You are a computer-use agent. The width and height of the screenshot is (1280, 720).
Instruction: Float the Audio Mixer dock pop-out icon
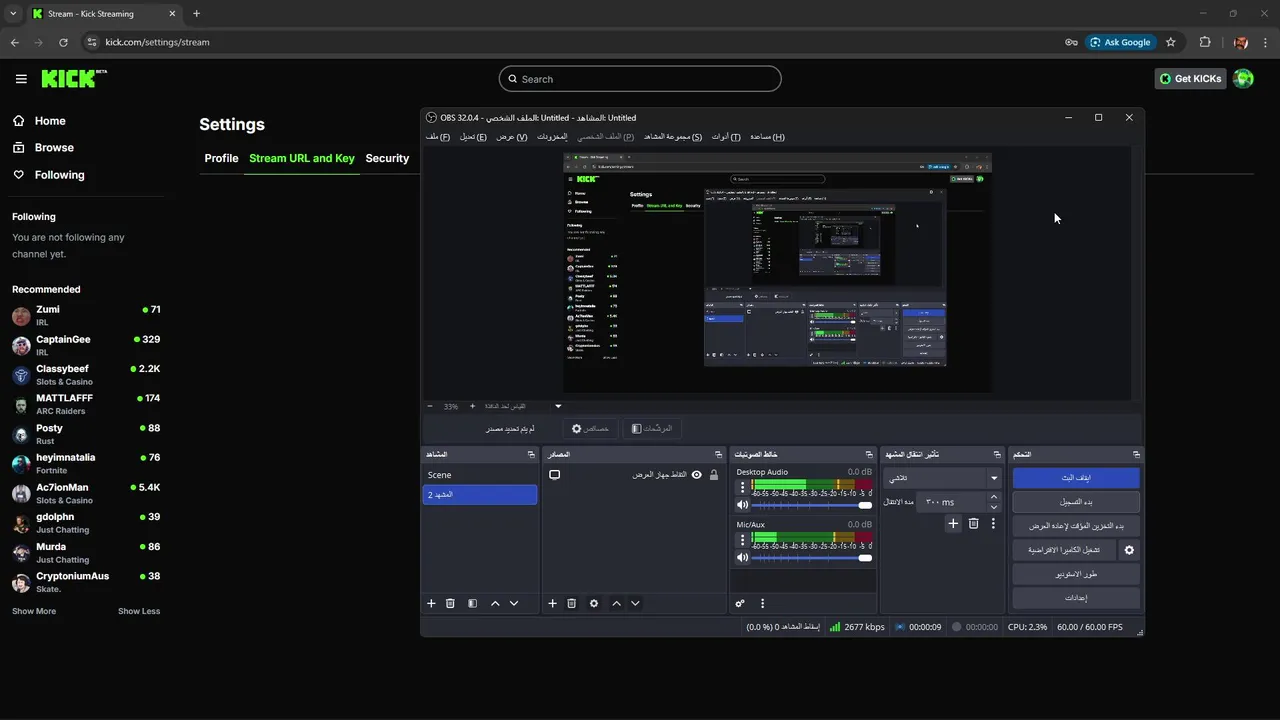click(x=870, y=455)
